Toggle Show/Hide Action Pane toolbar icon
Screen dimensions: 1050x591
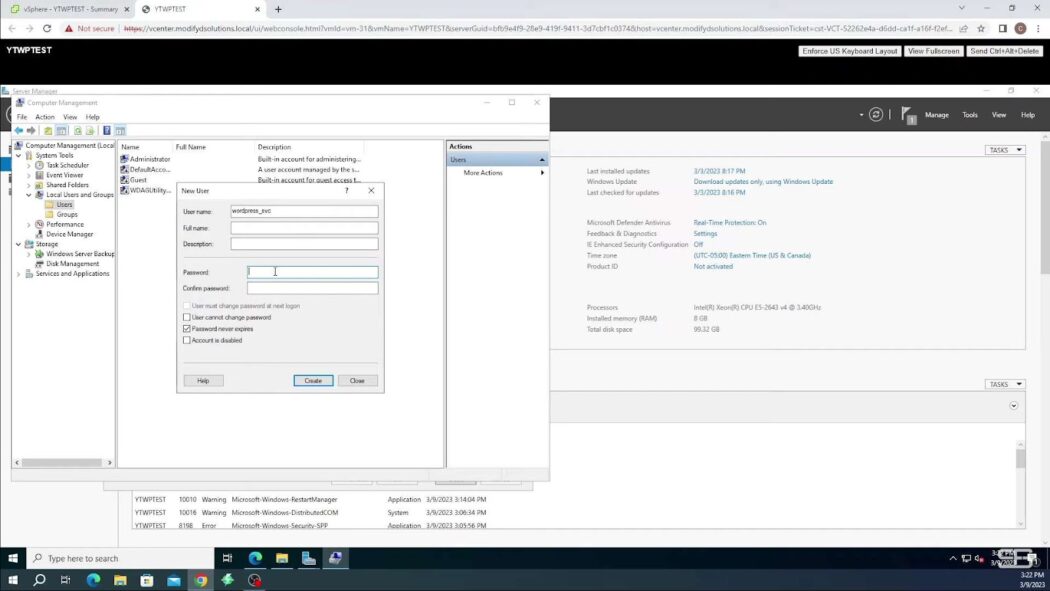(120, 131)
